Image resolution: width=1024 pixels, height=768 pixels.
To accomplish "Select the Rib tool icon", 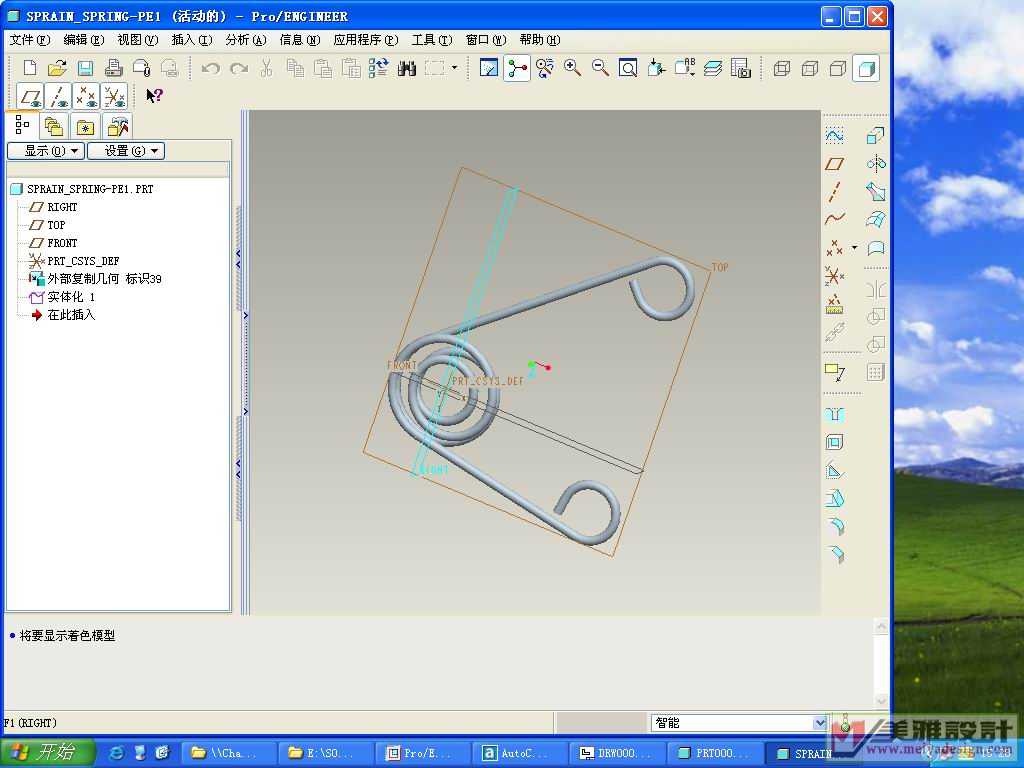I will (835, 470).
